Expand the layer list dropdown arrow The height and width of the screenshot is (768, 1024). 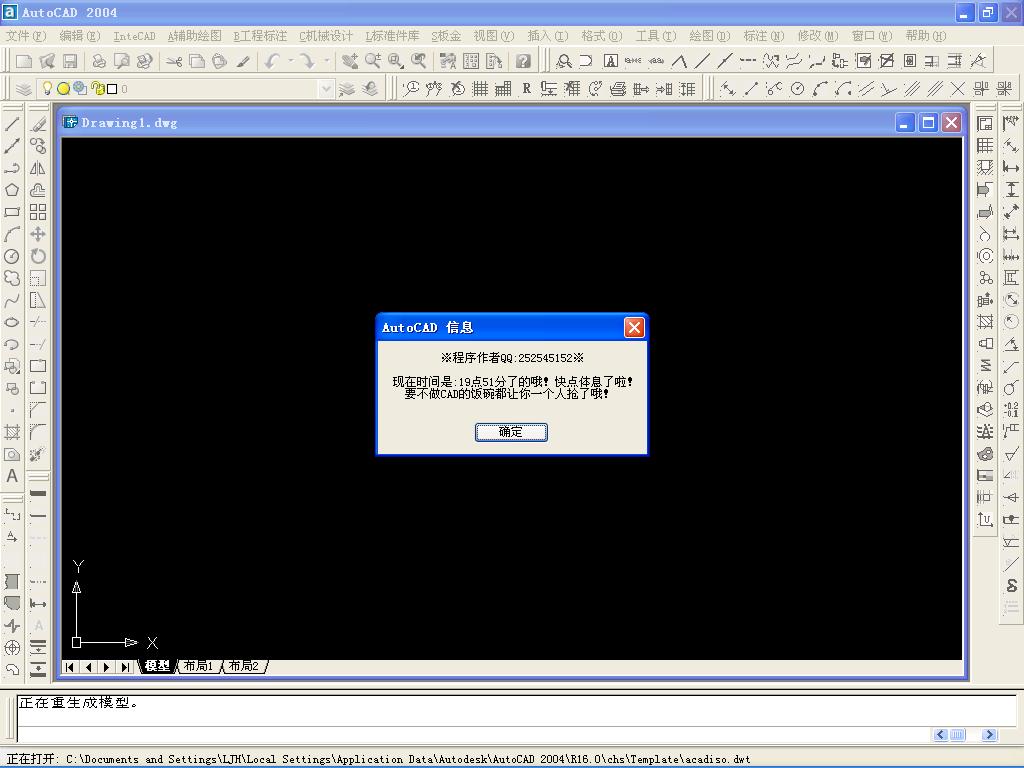(x=326, y=89)
